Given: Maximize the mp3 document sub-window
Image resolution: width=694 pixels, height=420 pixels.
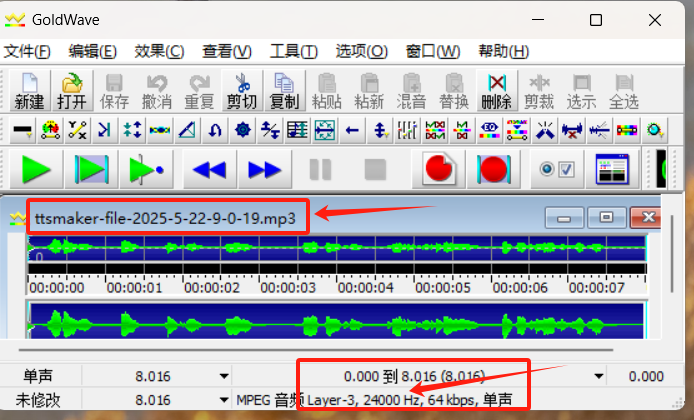Looking at the screenshot, I should pos(606,218).
